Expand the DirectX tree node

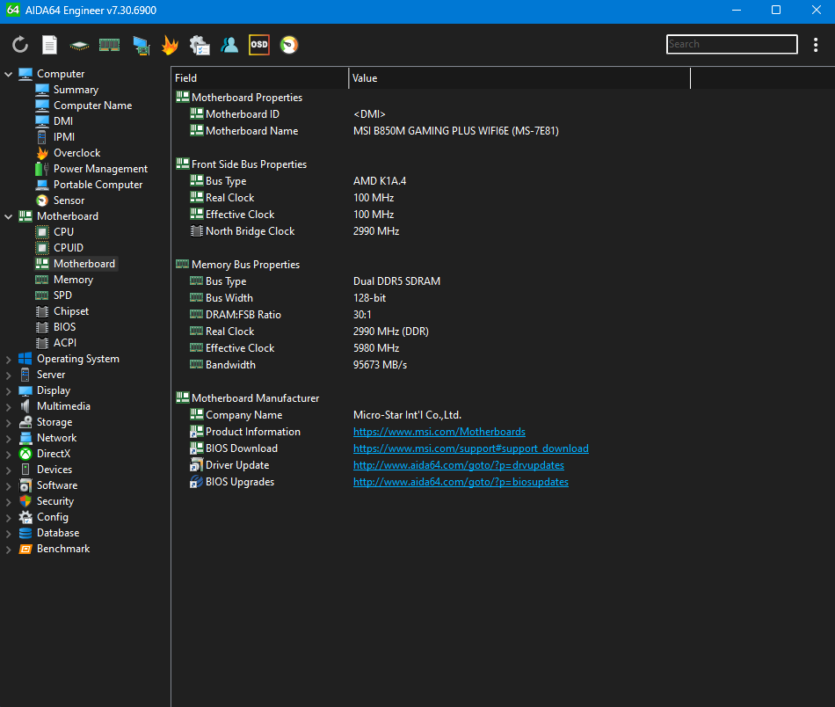pos(9,455)
